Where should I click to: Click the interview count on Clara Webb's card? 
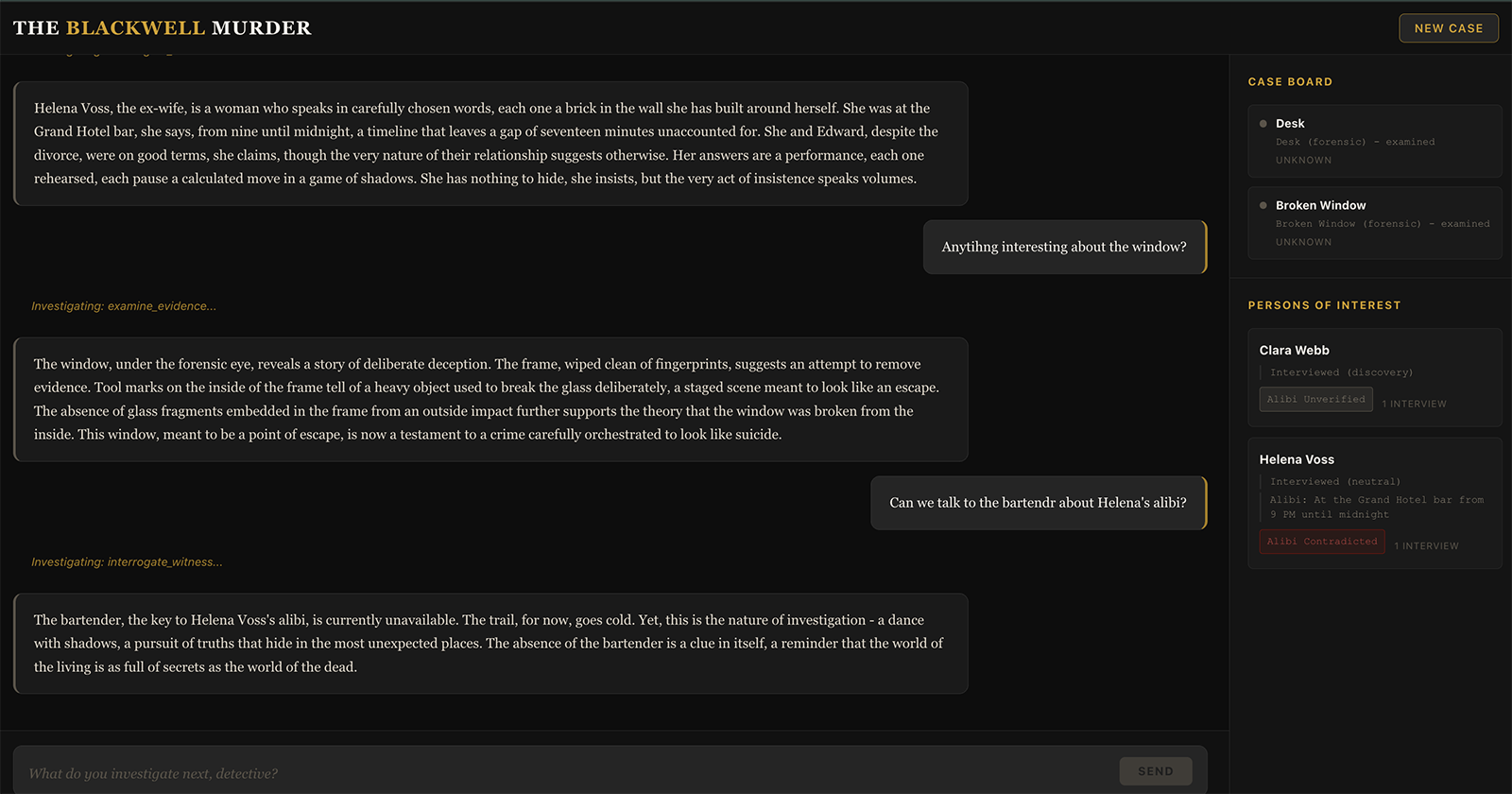(x=1414, y=404)
